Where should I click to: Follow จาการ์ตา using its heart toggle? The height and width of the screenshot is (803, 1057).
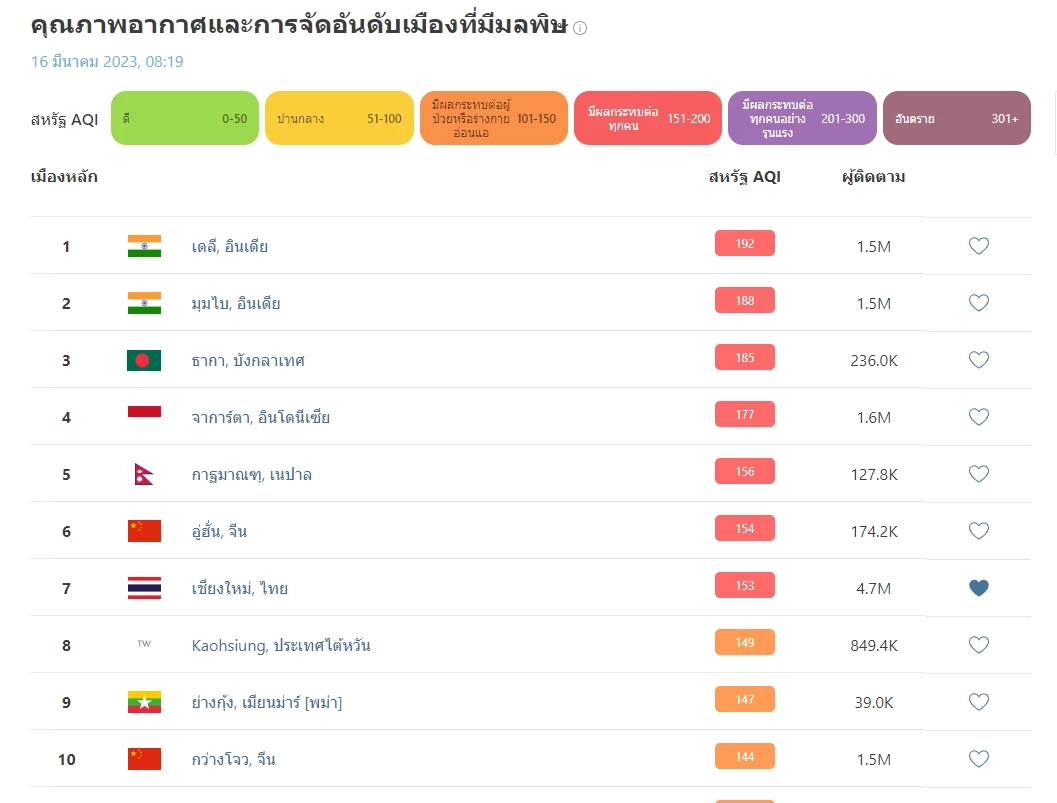click(x=978, y=416)
